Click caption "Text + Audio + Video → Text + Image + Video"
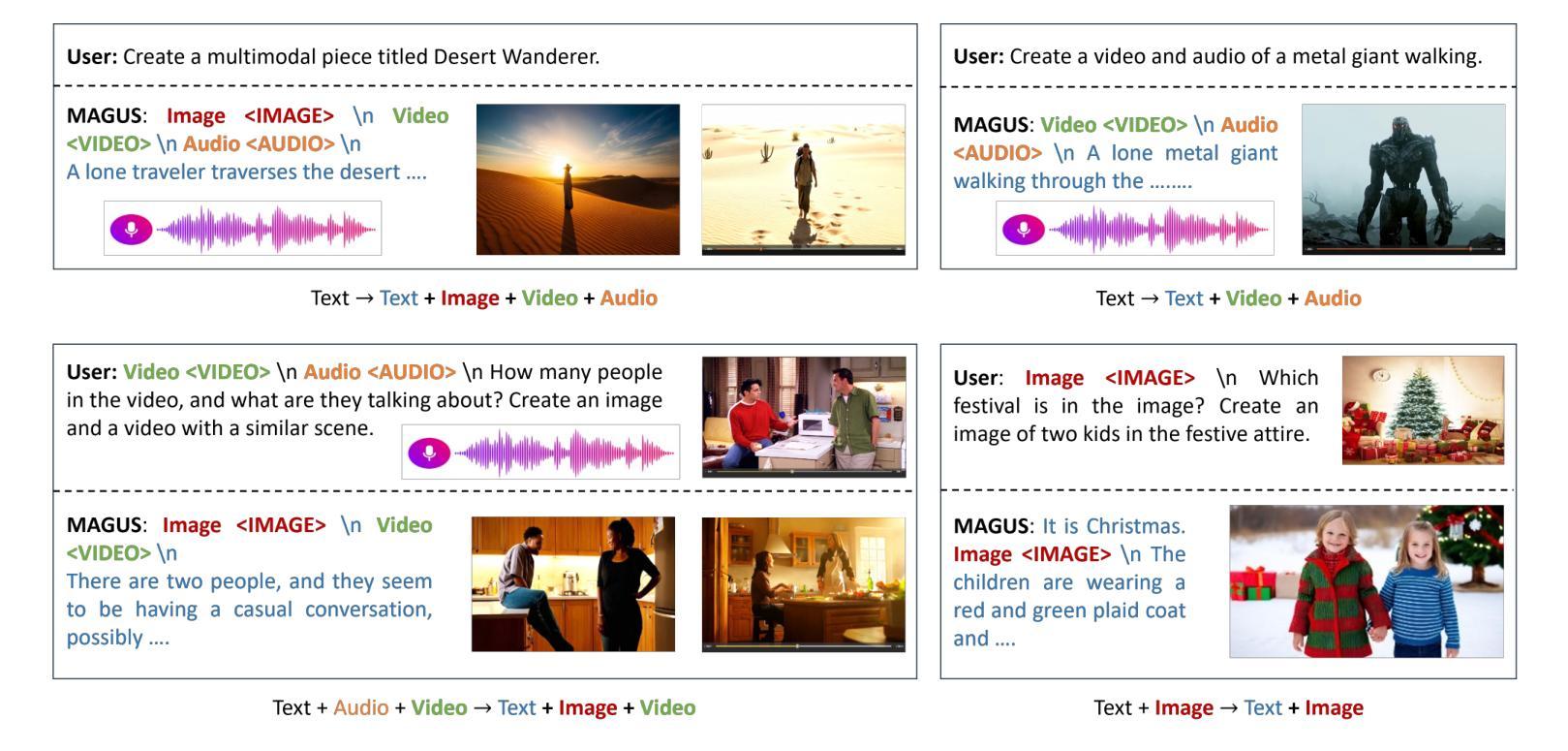 tap(484, 708)
